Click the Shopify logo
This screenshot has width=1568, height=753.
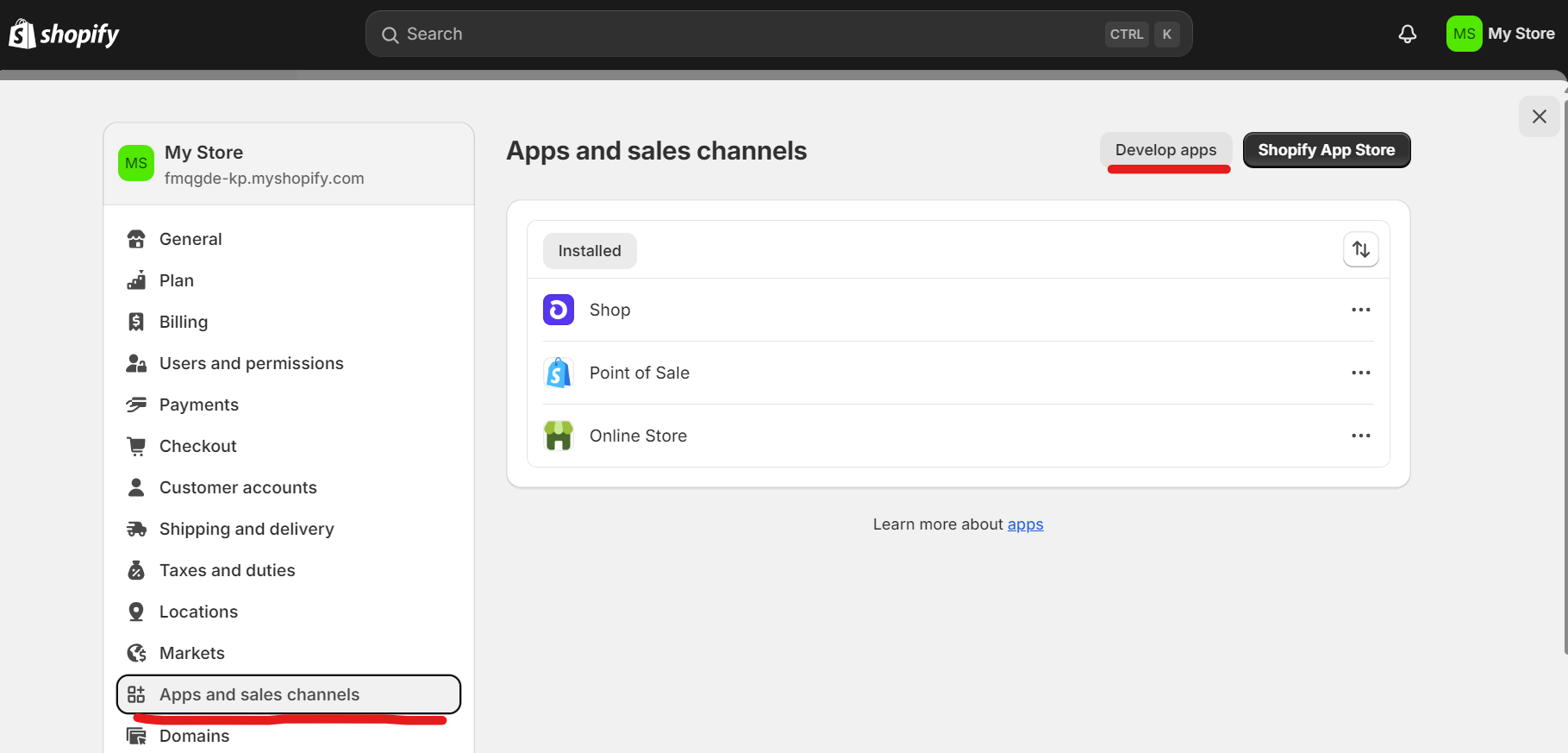point(64,35)
